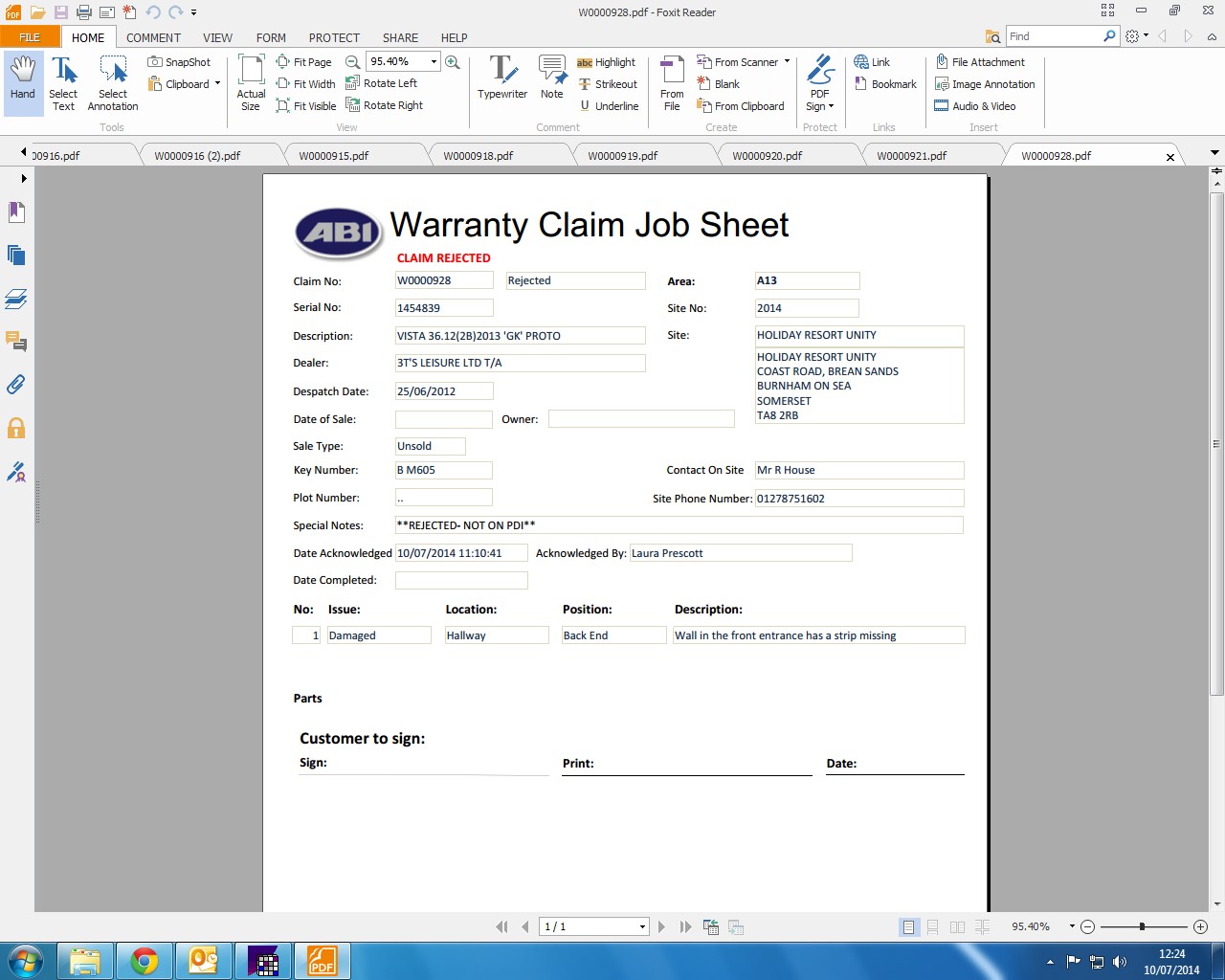Screen dimensions: 1225x980
Task: Close the W0000928.pdf document tab
Action: [1169, 157]
